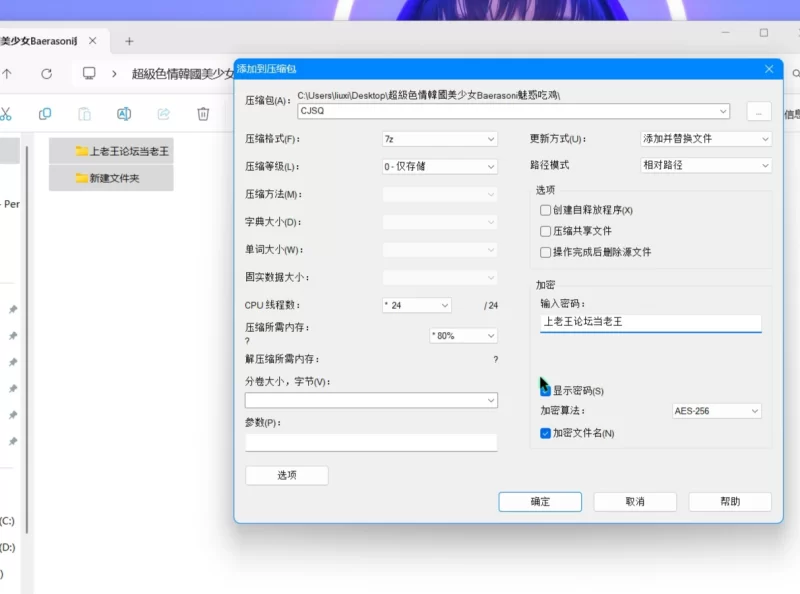
Task: Enable 操作完成后删除源文件 checkbox
Action: [x=545, y=252]
